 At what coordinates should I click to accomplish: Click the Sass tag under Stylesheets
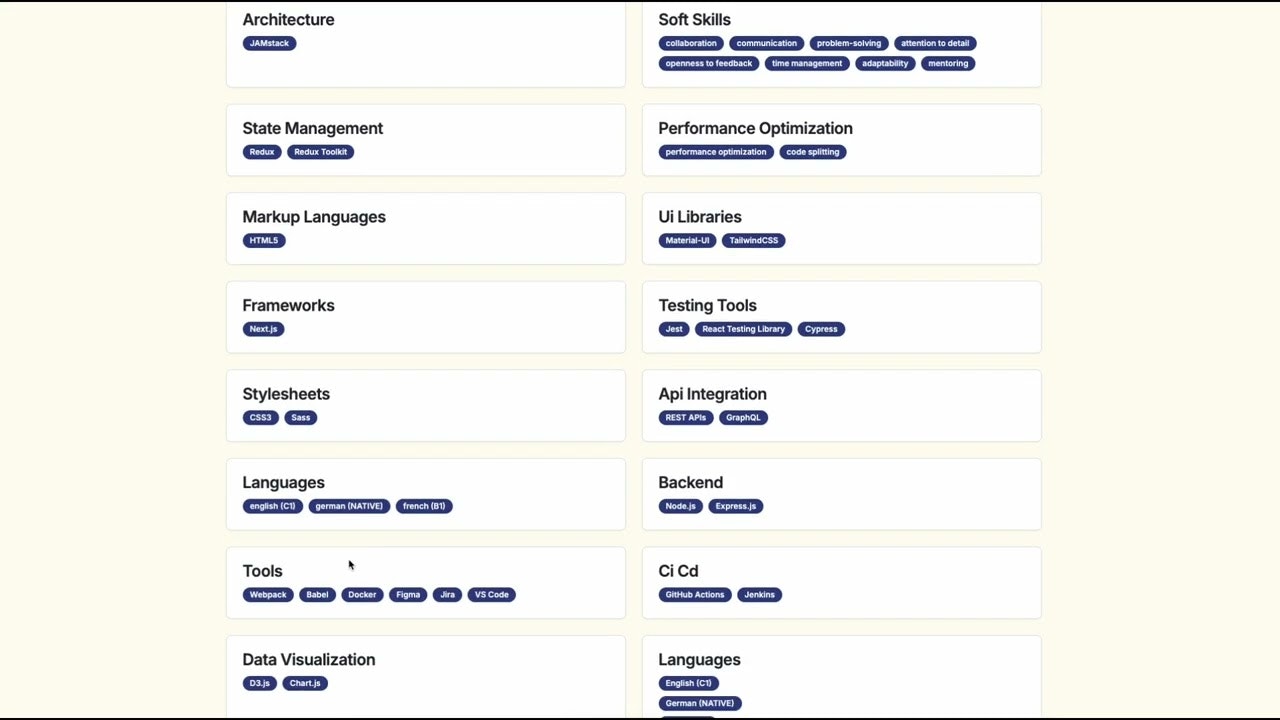[301, 417]
